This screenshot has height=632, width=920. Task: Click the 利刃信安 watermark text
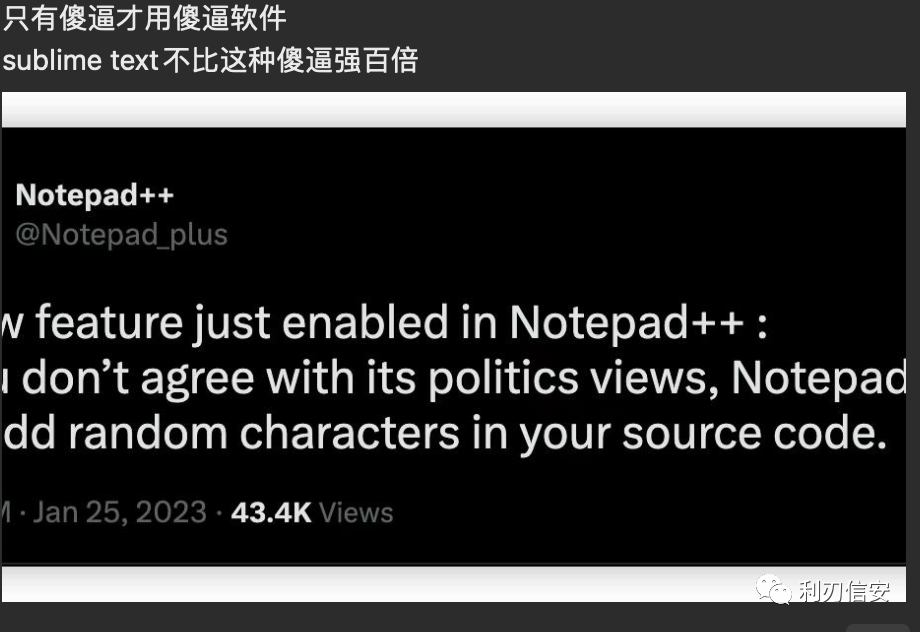coord(844,591)
